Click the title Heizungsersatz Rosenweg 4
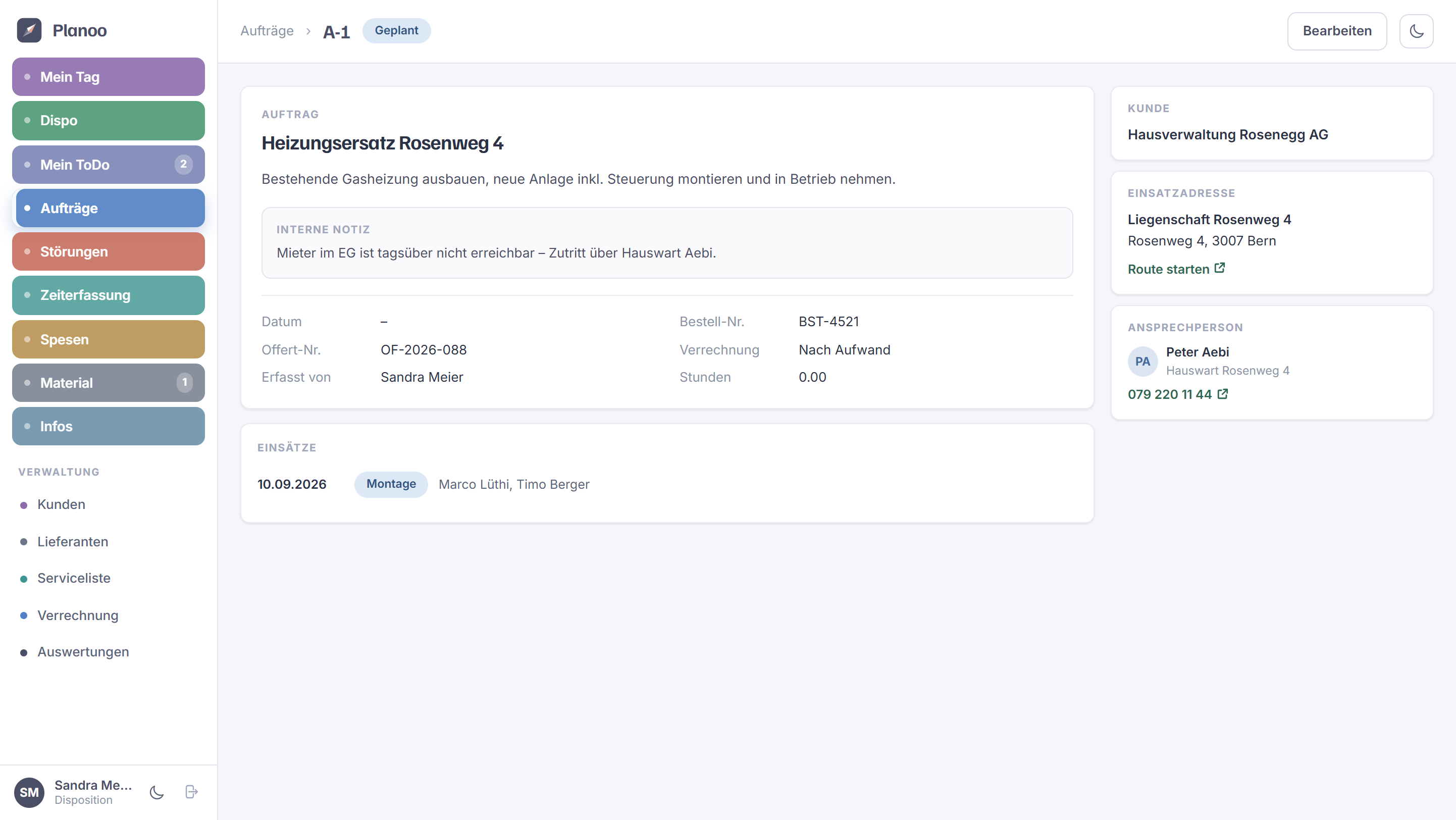The width and height of the screenshot is (1456, 820). (382, 143)
